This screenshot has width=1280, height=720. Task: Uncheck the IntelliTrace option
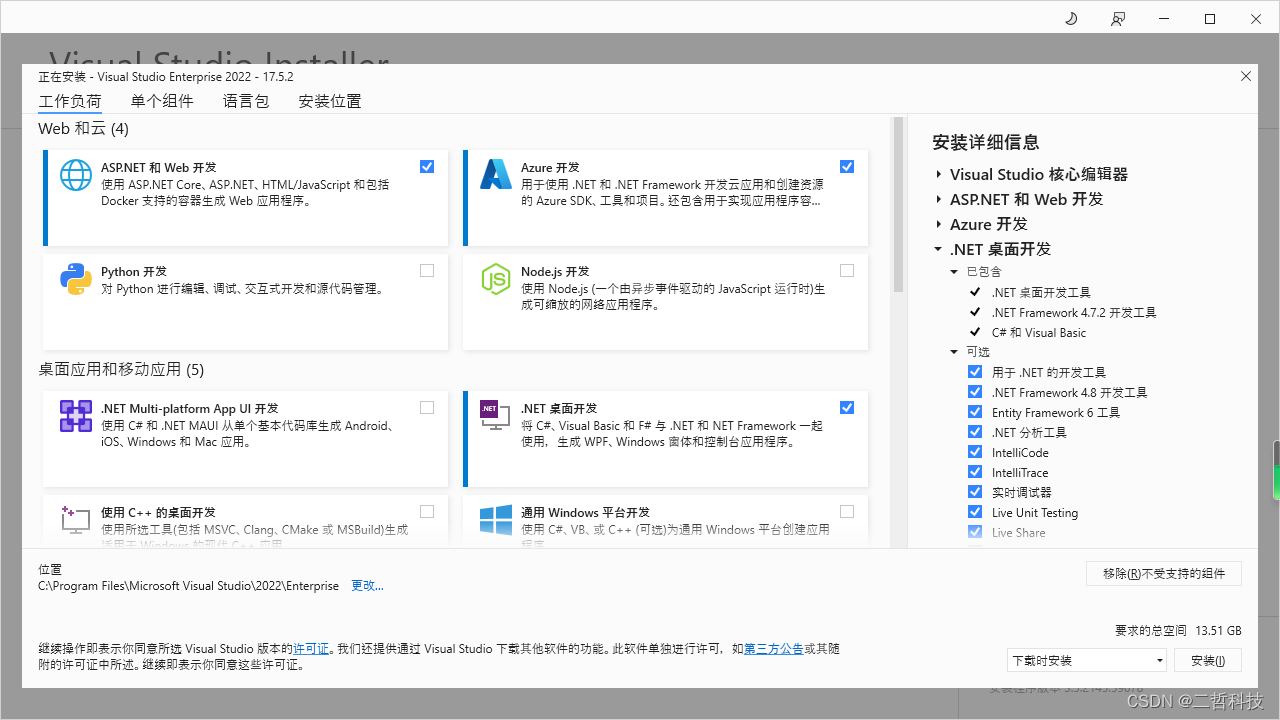(975, 472)
